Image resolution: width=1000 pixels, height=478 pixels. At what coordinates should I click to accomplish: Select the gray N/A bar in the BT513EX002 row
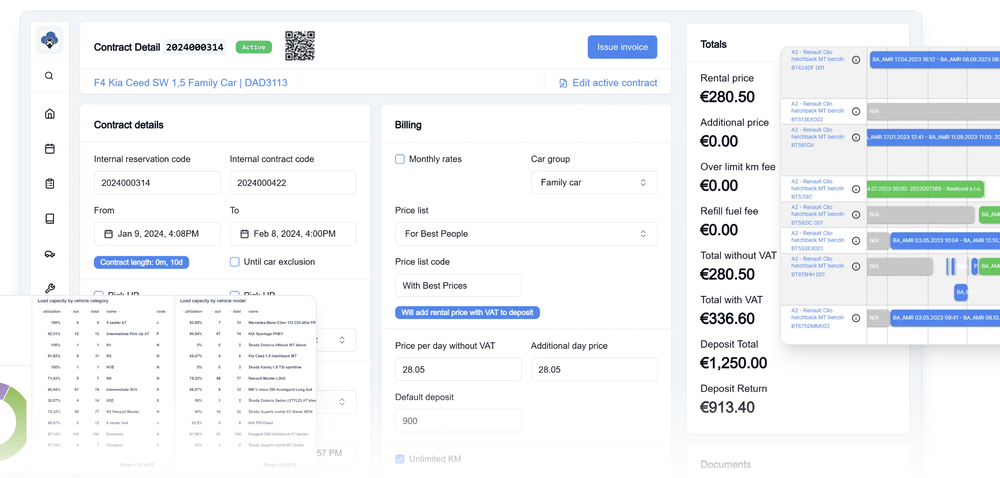tap(934, 111)
